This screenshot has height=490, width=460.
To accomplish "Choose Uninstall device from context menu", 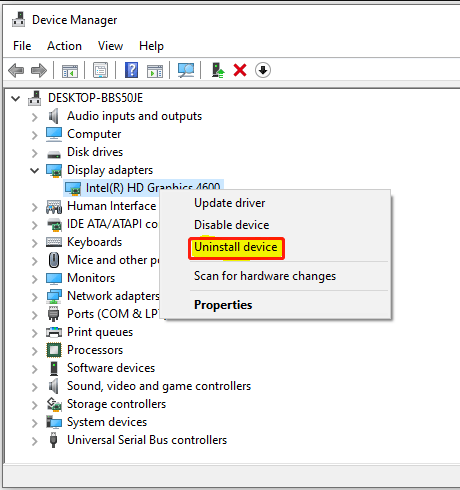I will 236,247.
